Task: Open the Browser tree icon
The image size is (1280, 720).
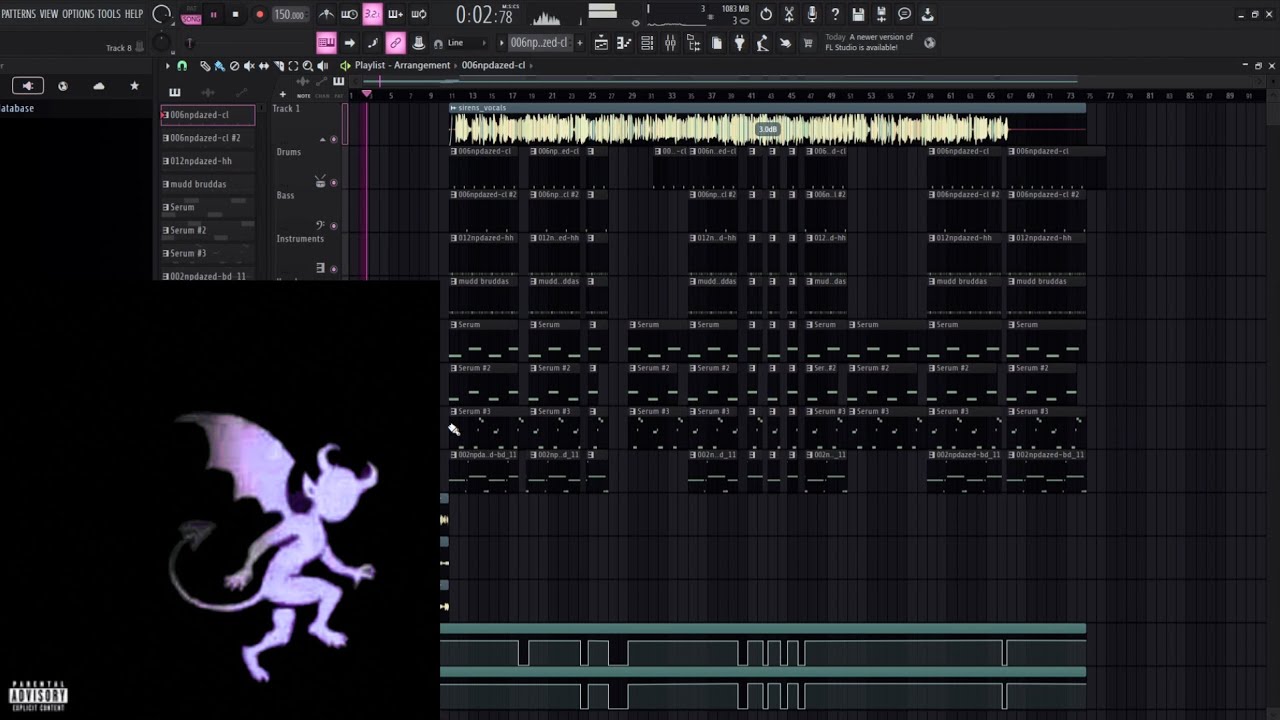Action: 693,43
